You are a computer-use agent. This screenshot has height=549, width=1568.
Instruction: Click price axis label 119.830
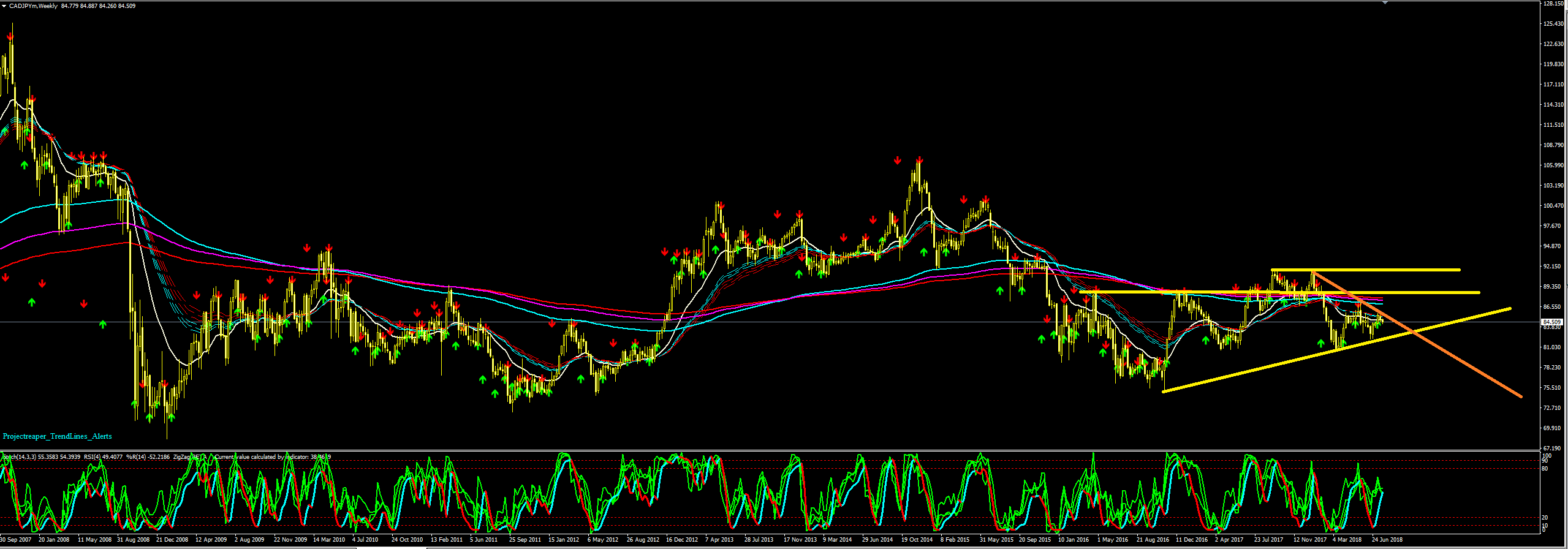tap(1553, 64)
